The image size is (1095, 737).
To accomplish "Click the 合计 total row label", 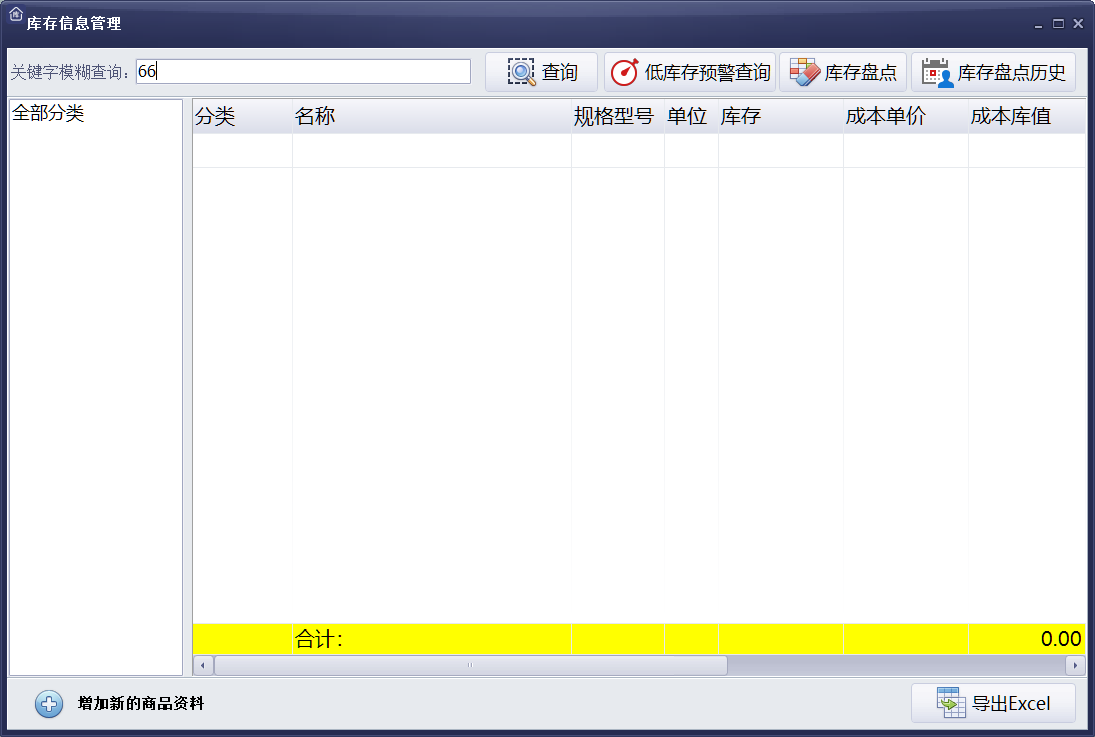I will coord(318,639).
